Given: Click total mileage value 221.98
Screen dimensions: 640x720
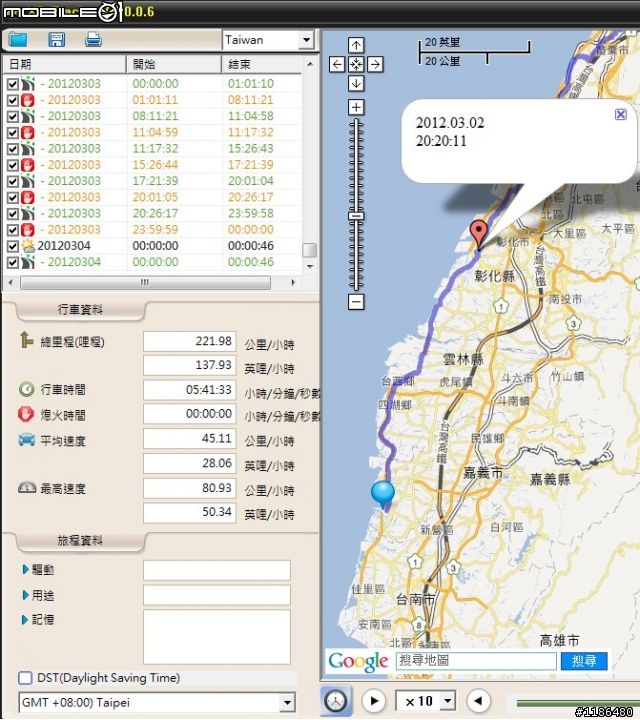Looking at the screenshot, I should coord(190,341).
